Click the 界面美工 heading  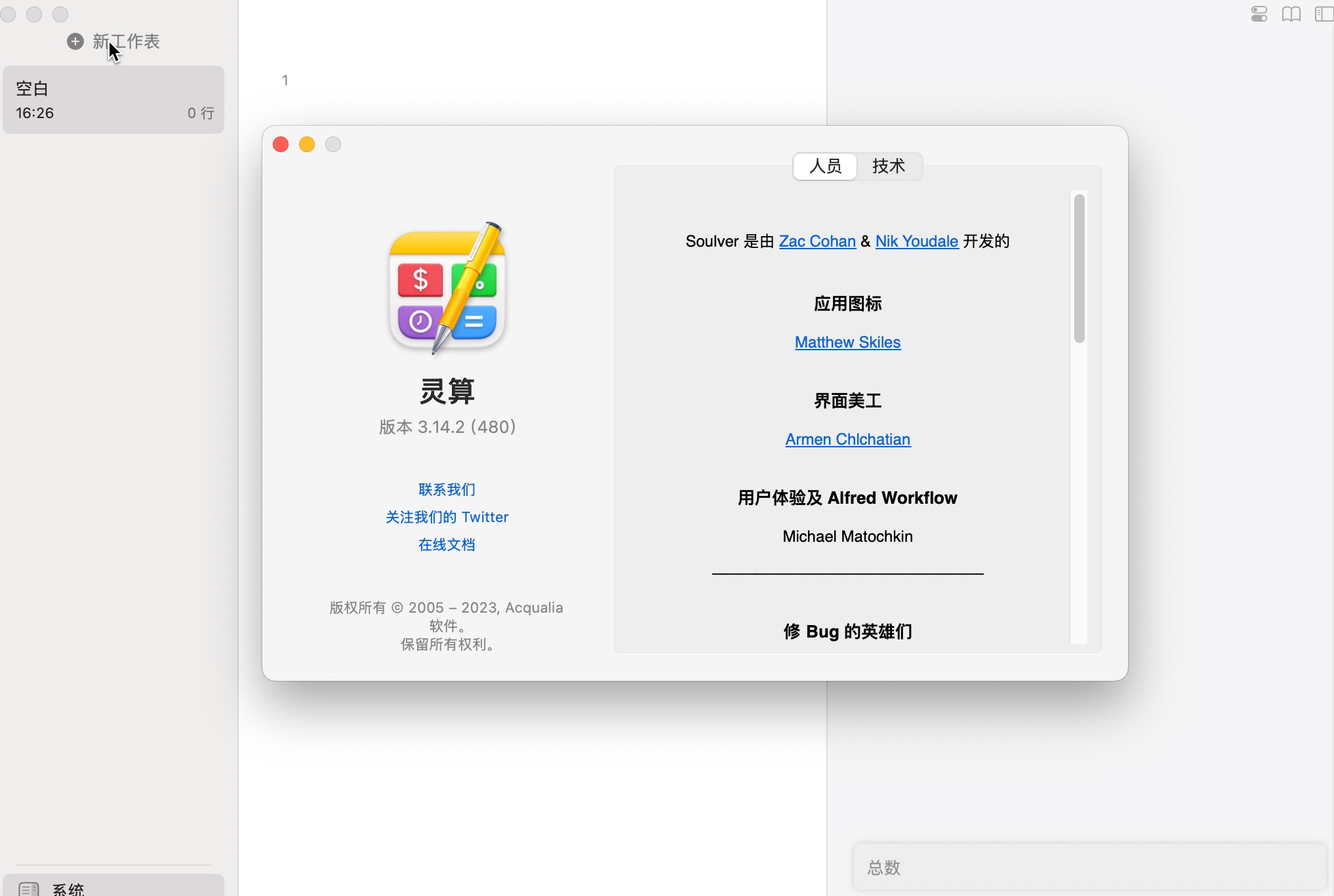click(x=847, y=401)
